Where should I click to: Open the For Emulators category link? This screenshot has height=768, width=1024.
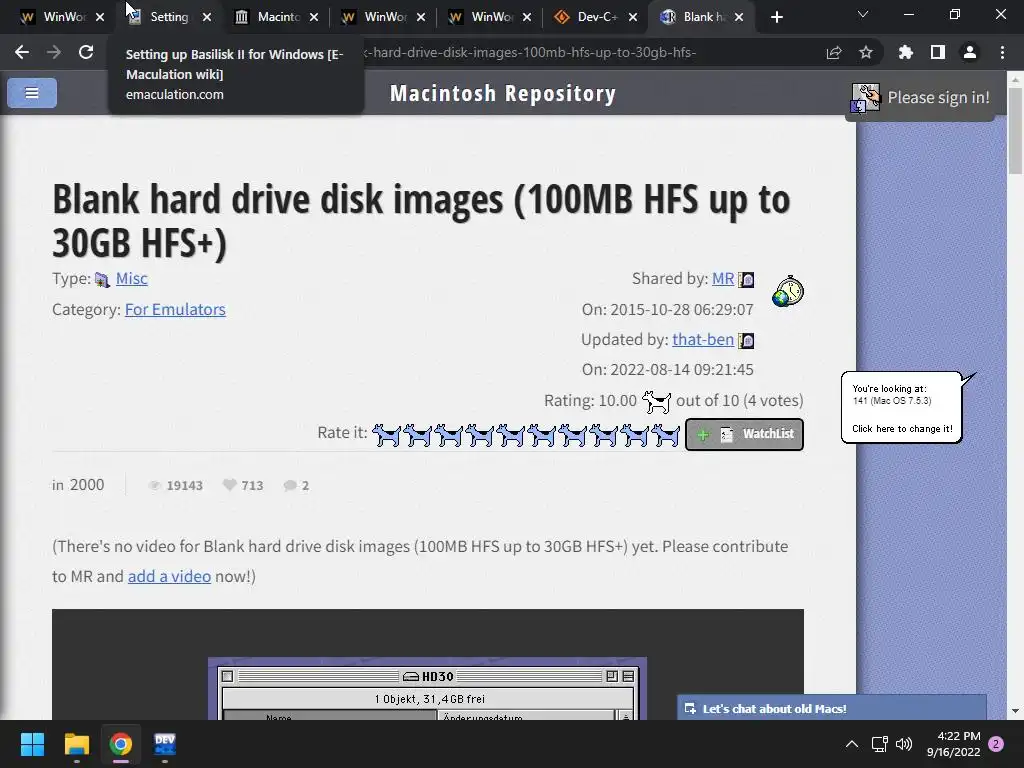pyautogui.click(x=175, y=309)
